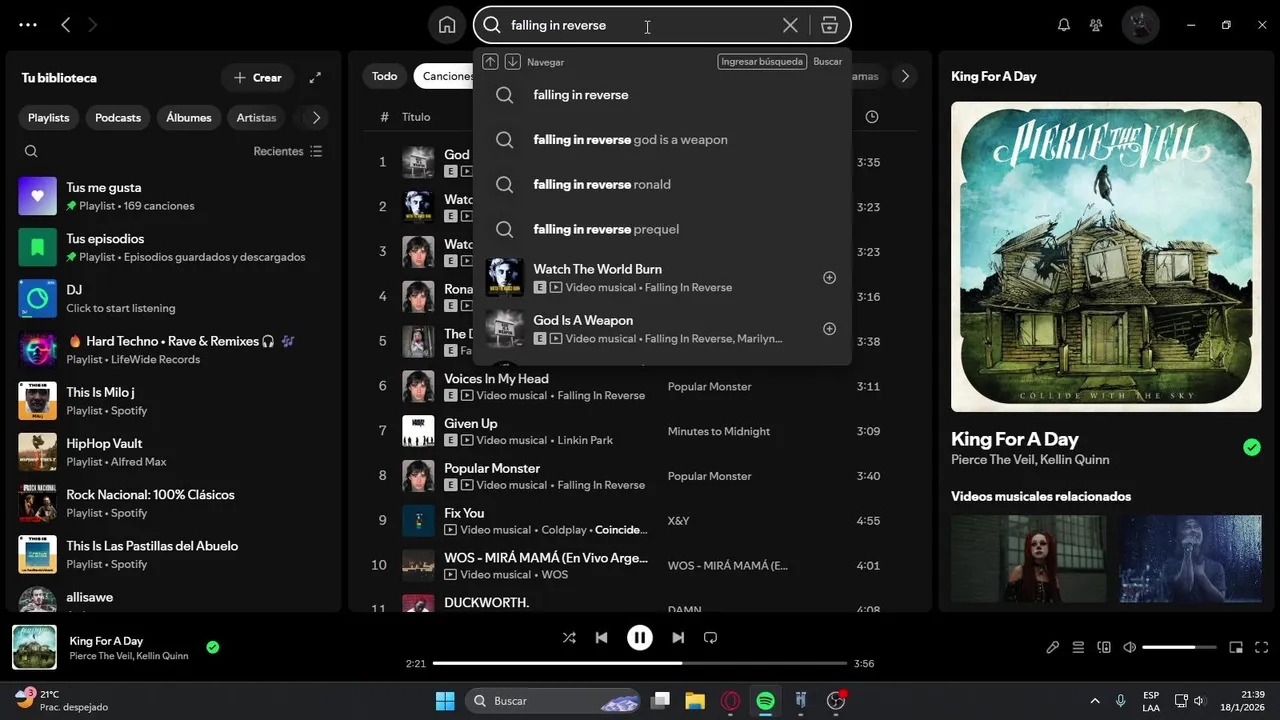The image size is (1280, 720).
Task: Open File Explorer in the taskbar
Action: [695, 701]
